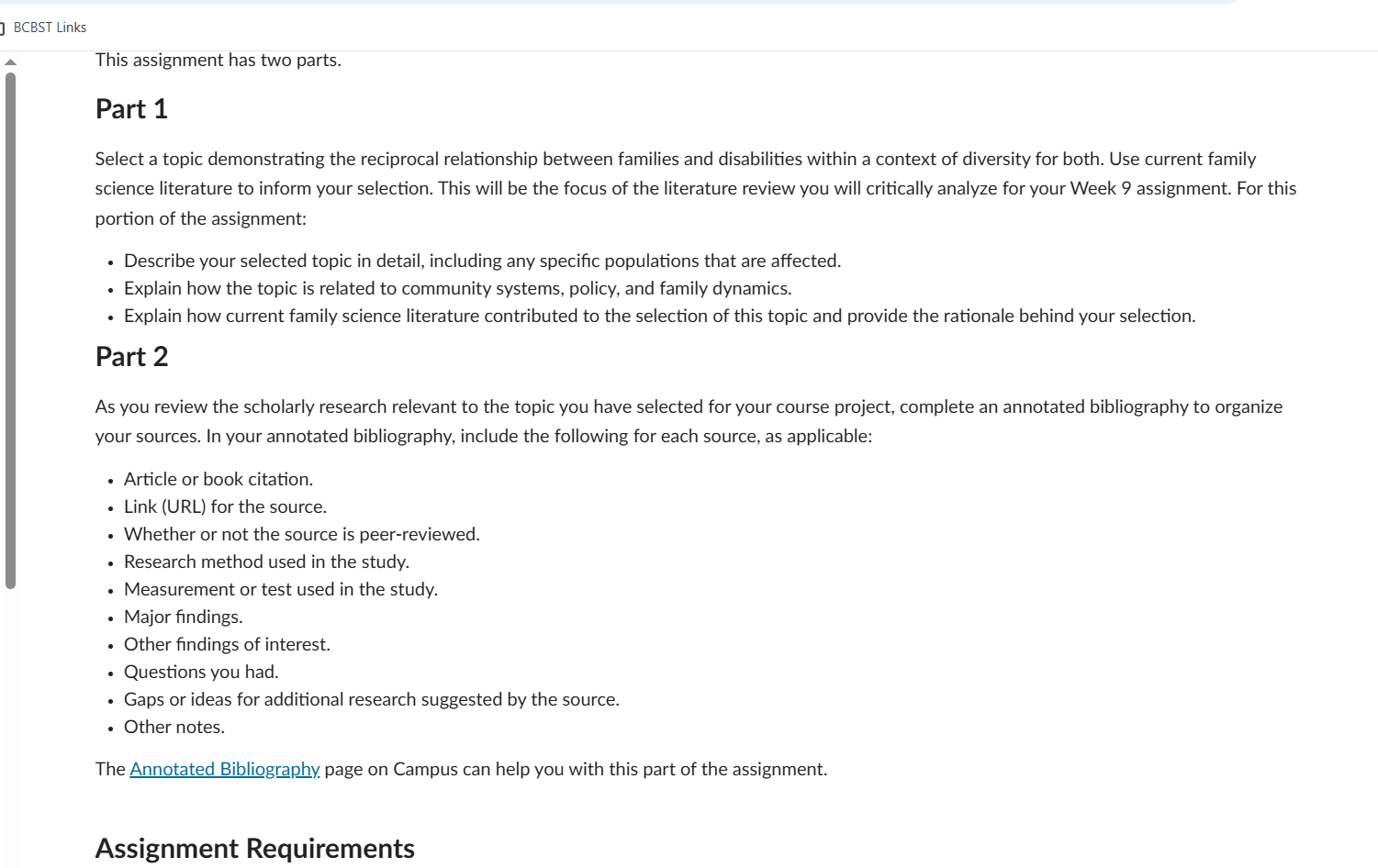This screenshot has width=1378, height=868.
Task: Click the folder icon beside BCBST Links
Action: pyautogui.click(x=3, y=28)
